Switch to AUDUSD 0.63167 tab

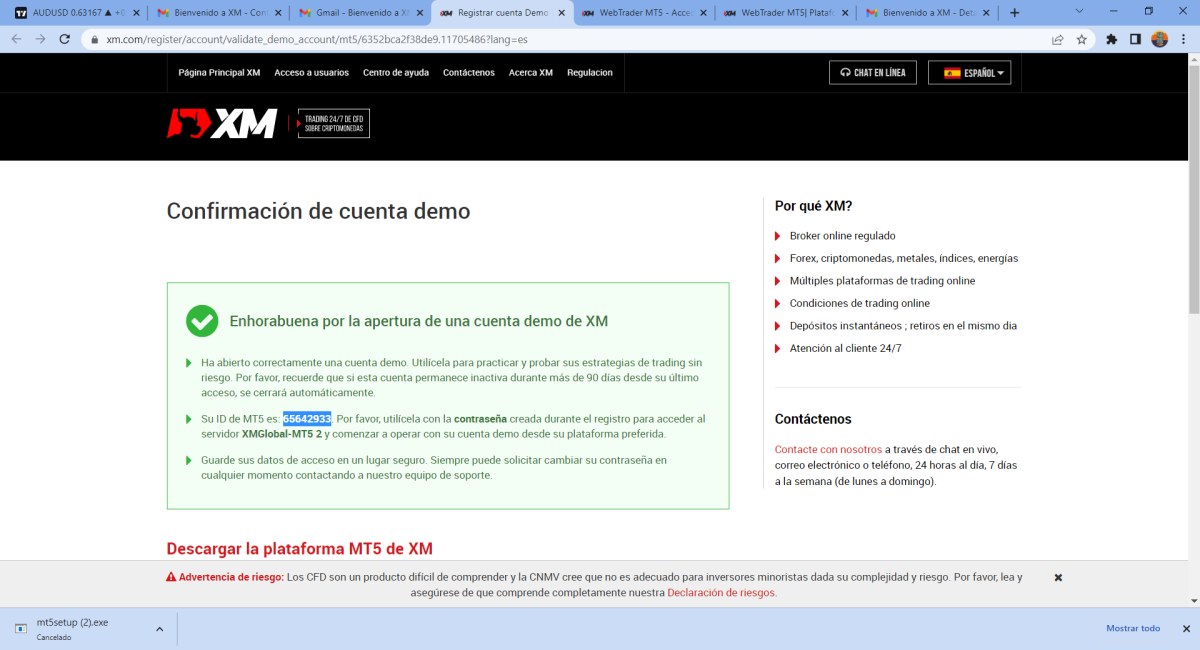76,13
